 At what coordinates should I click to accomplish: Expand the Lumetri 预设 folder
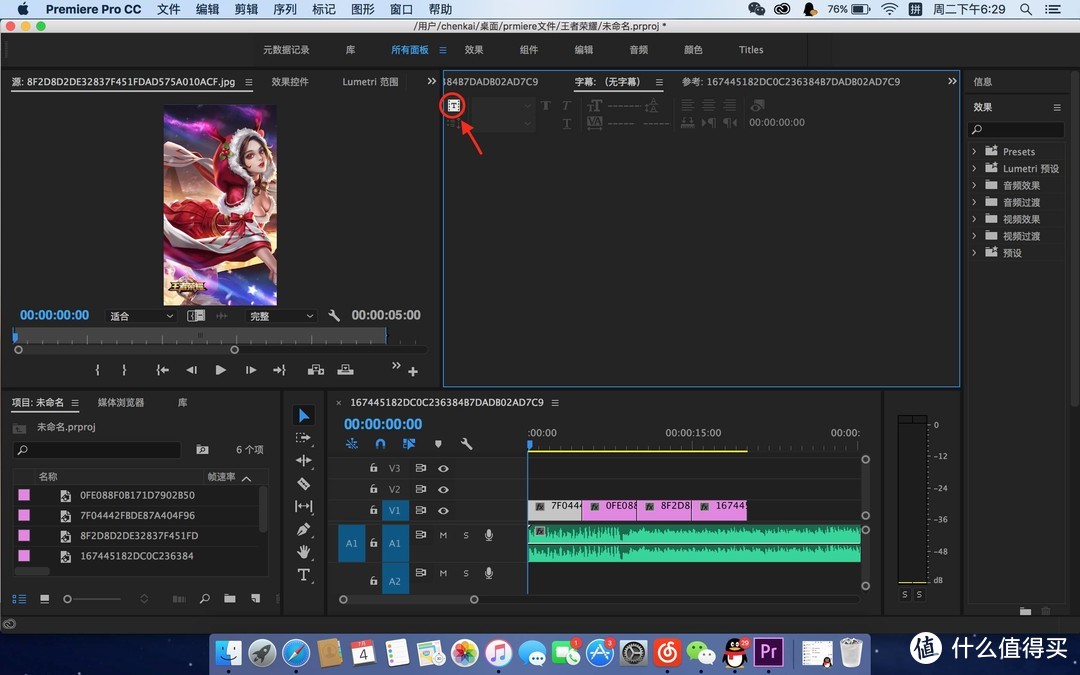(974, 169)
